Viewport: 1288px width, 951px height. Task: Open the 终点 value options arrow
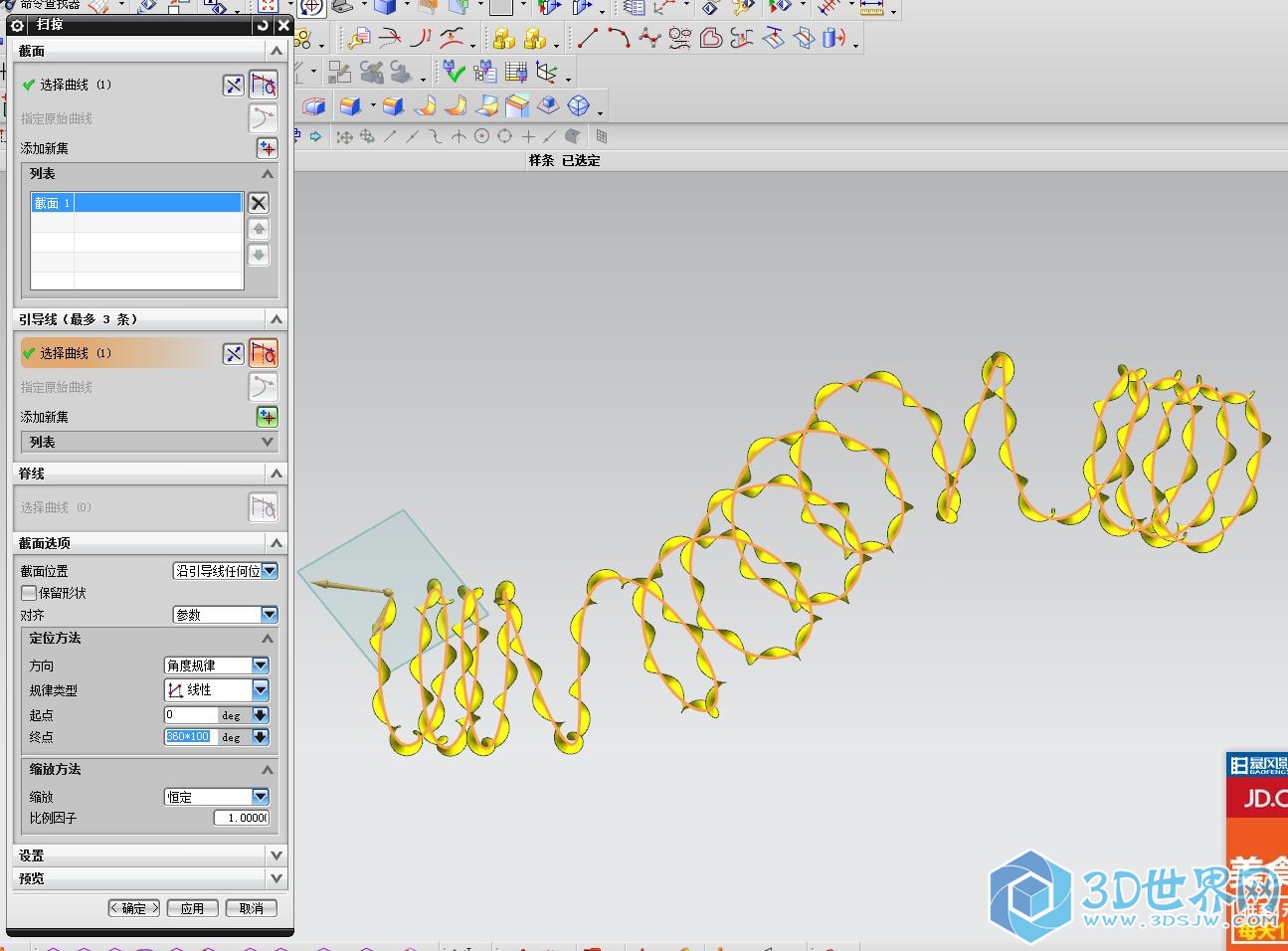261,737
